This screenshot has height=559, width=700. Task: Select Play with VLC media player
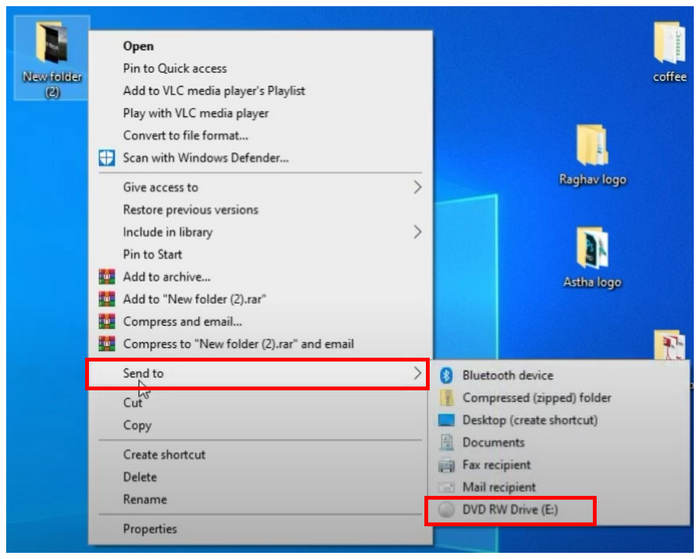pyautogui.click(x=260, y=113)
